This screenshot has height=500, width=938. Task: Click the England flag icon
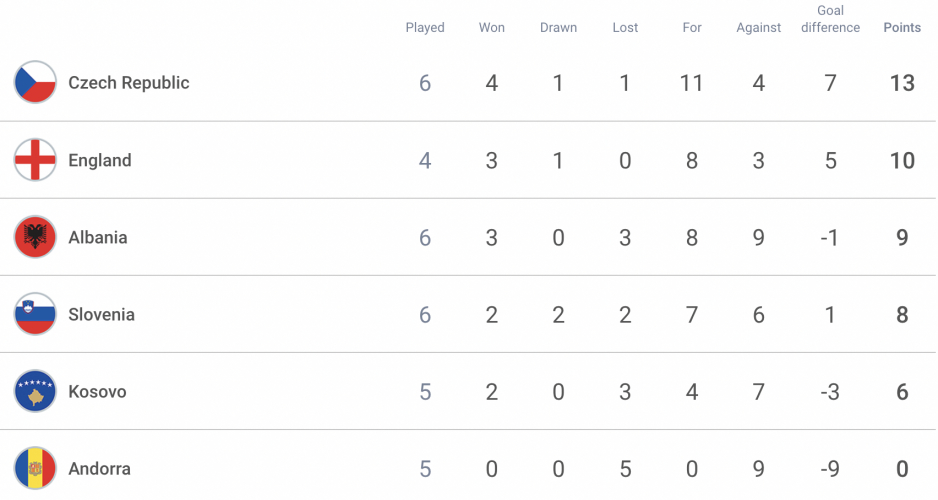pos(35,160)
